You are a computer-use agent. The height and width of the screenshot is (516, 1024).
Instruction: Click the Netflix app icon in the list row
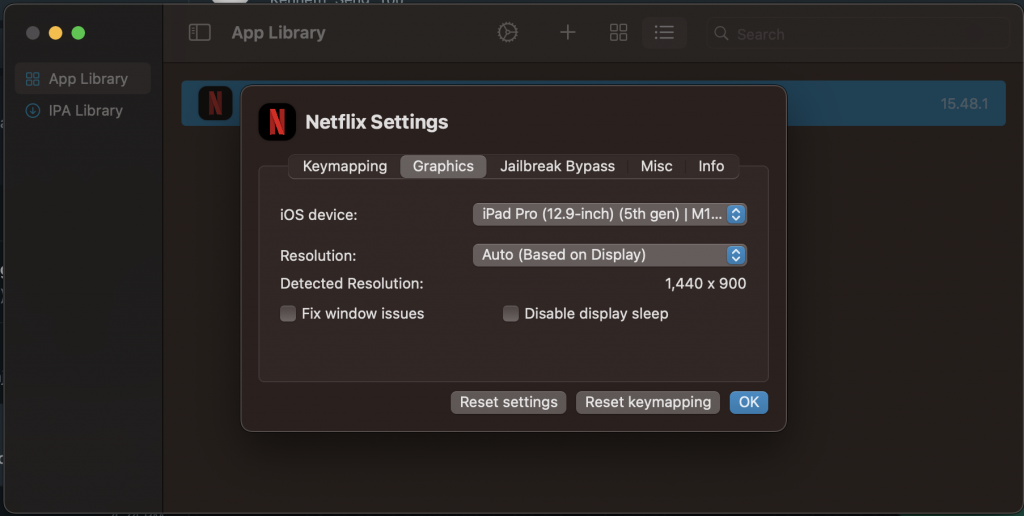coord(216,103)
